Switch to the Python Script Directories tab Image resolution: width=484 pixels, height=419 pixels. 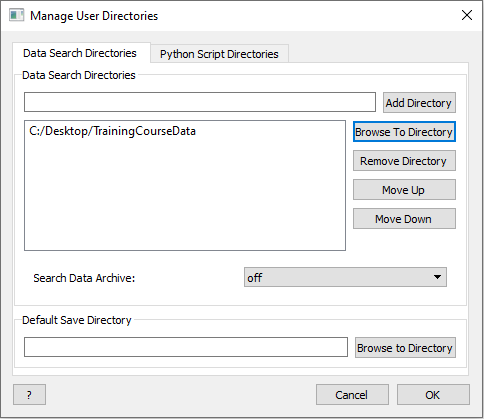pyautogui.click(x=219, y=54)
